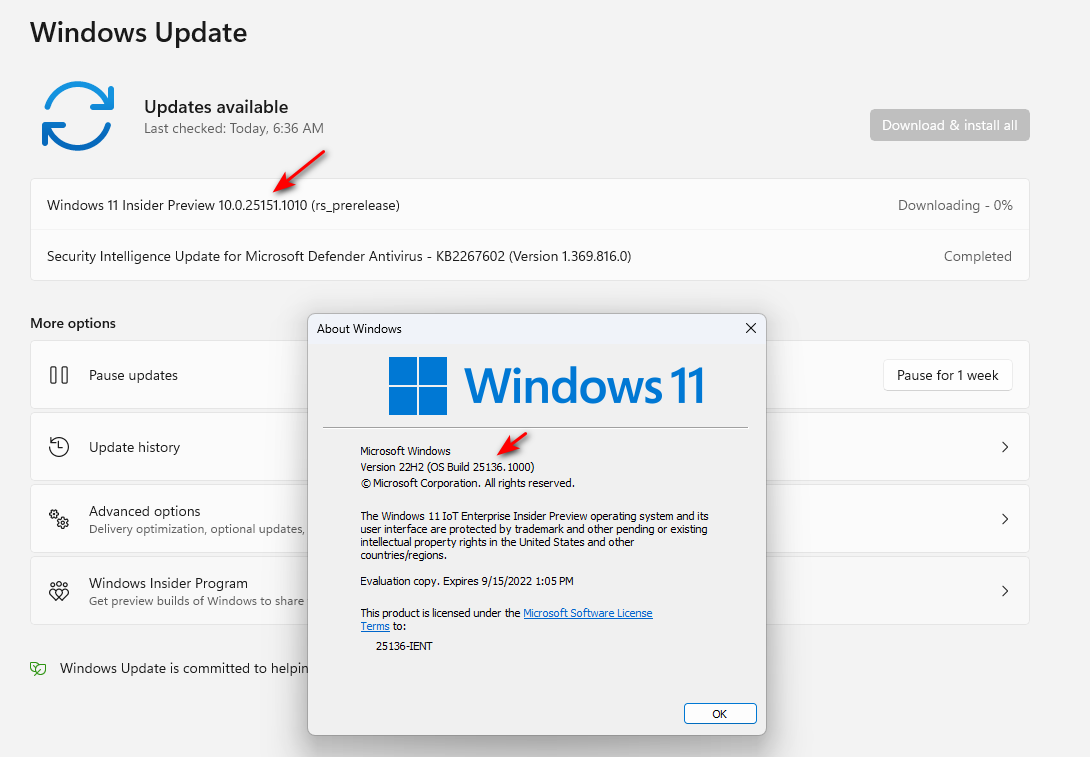Click the Microsoft Windows label in the dialog
The image size is (1090, 757).
(x=405, y=451)
